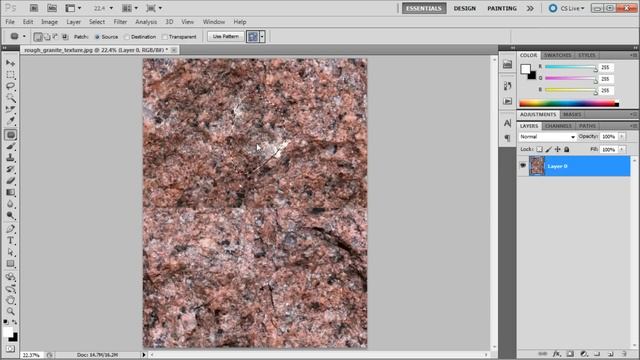Viewport: 640px width, 360px height.
Task: Switch to the Design workspace
Action: click(x=464, y=8)
